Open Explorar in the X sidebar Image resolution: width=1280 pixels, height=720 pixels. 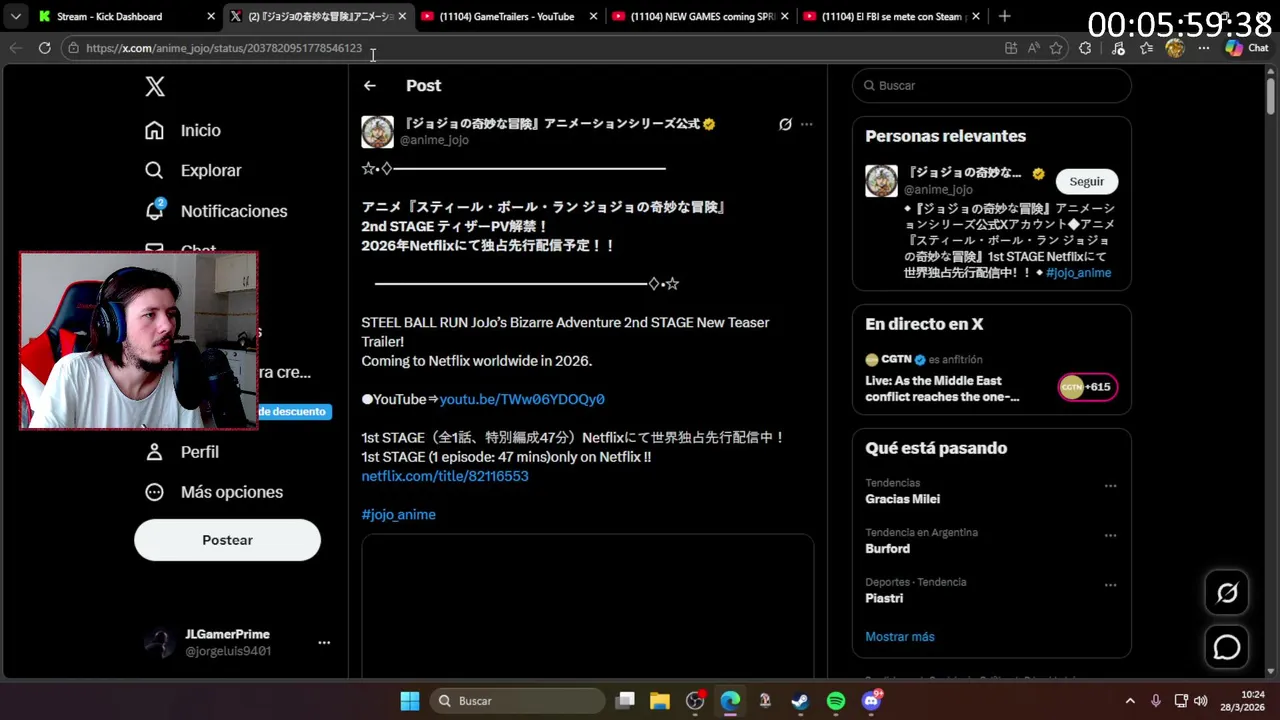(x=193, y=170)
